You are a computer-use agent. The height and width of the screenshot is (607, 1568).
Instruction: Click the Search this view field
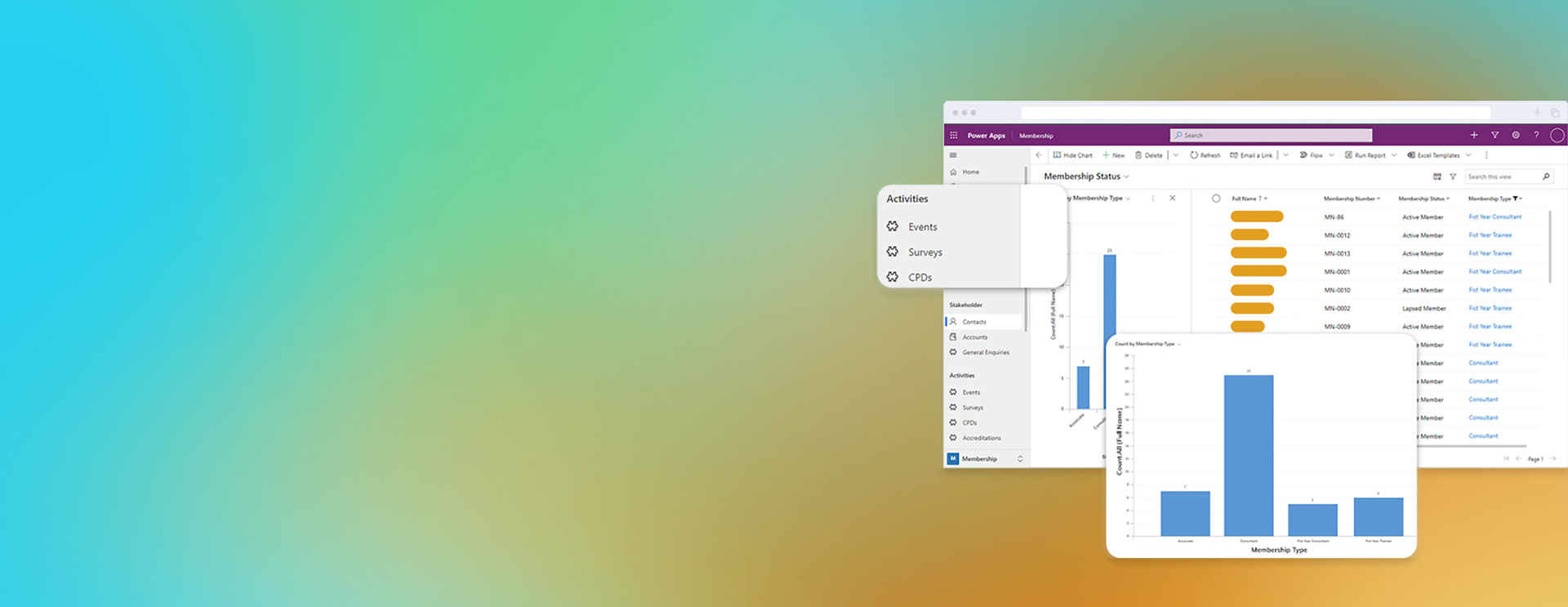(1501, 176)
